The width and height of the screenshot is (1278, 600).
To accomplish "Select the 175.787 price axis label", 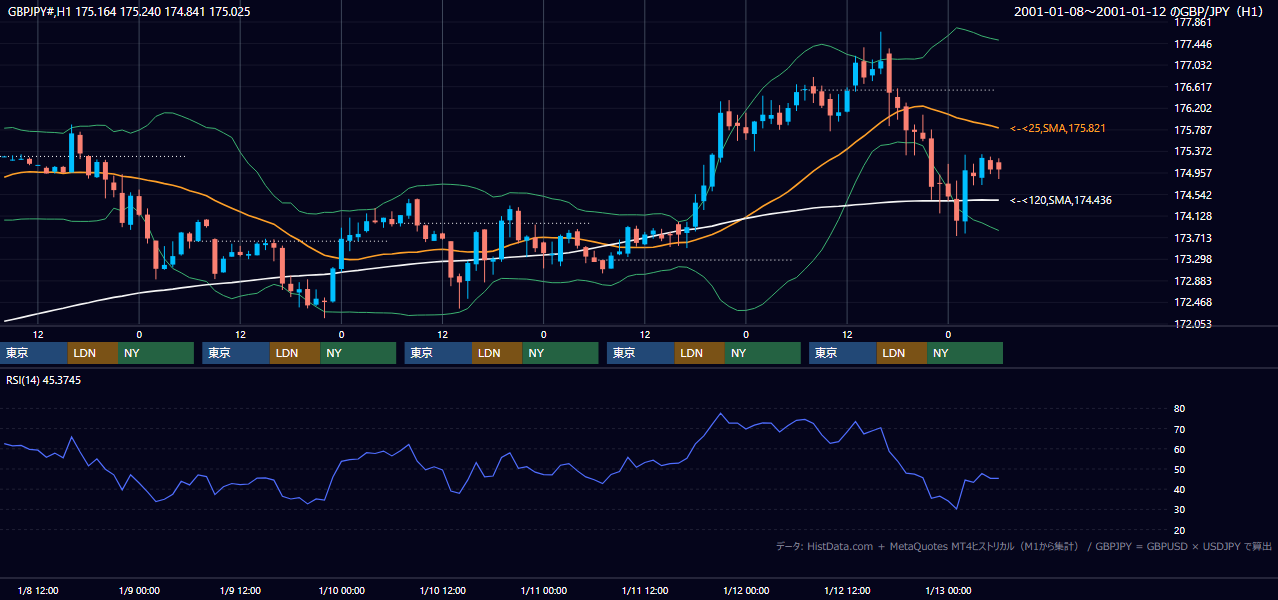I will [1192, 130].
